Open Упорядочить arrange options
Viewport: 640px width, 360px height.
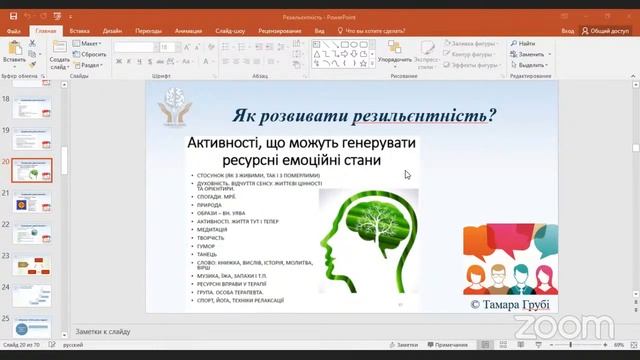[x=395, y=54]
